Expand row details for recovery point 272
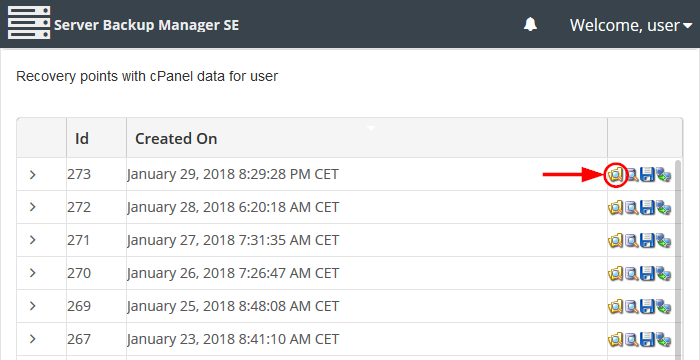 (32, 207)
